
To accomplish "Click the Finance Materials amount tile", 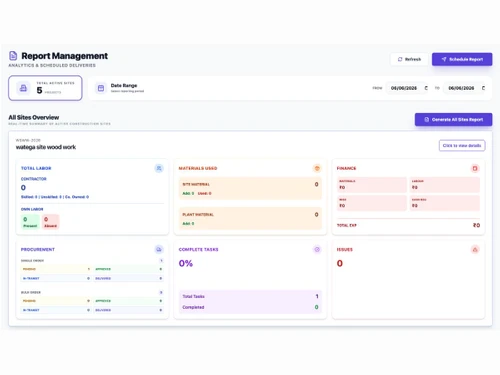I will (x=372, y=185).
